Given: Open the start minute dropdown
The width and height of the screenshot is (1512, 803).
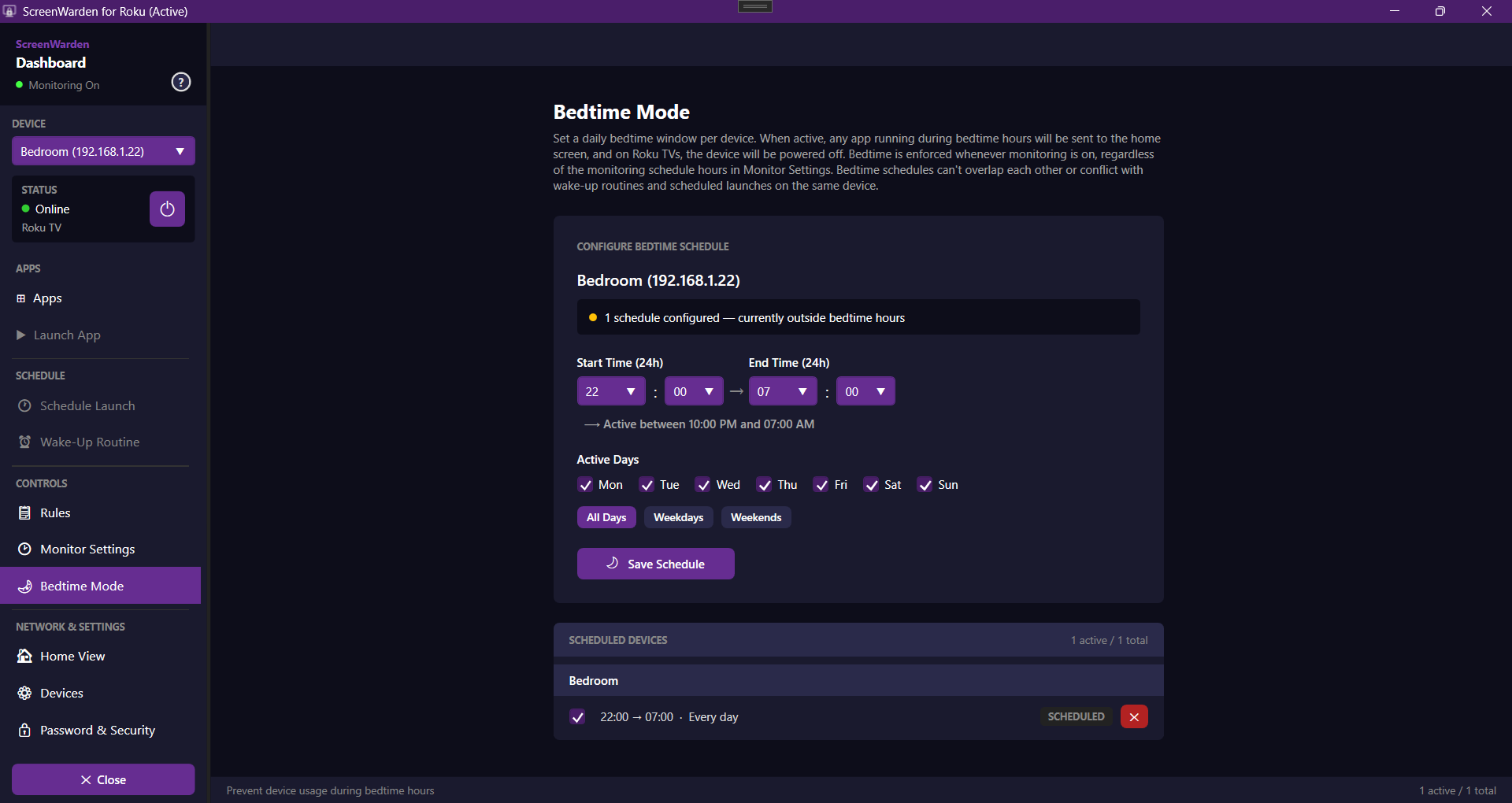Looking at the screenshot, I should (x=694, y=391).
